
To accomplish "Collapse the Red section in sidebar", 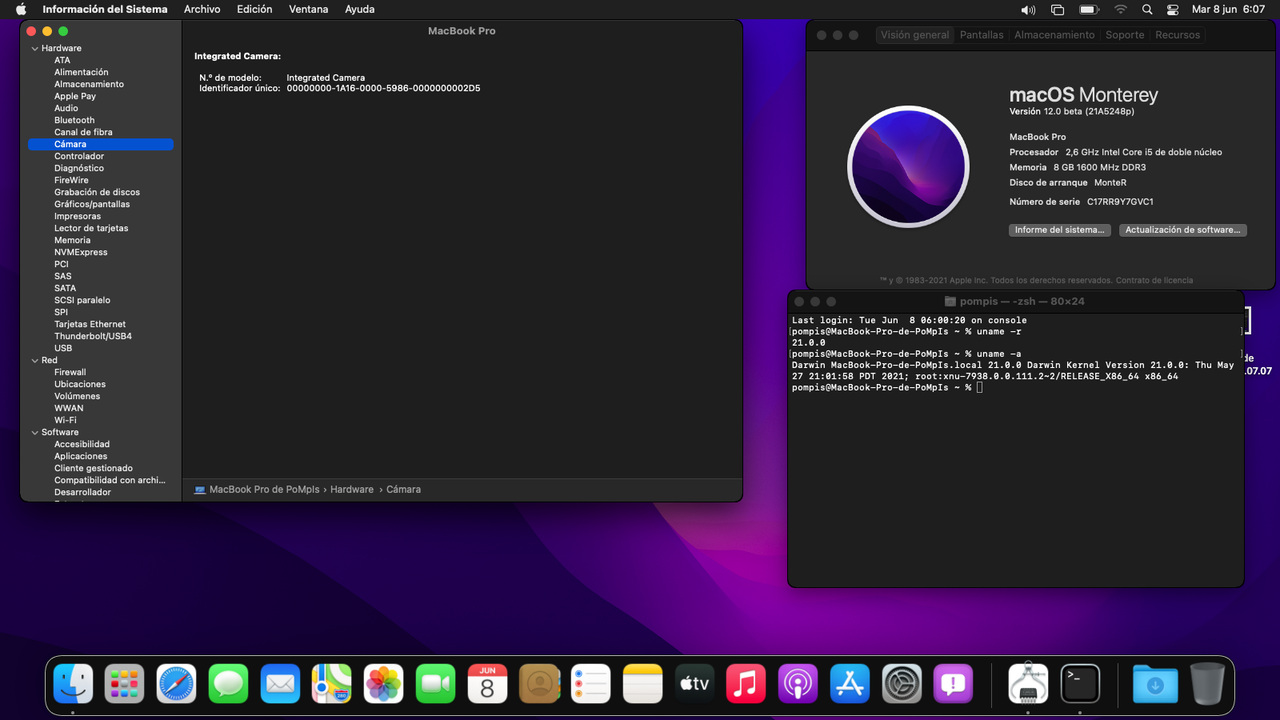I will pos(35,360).
